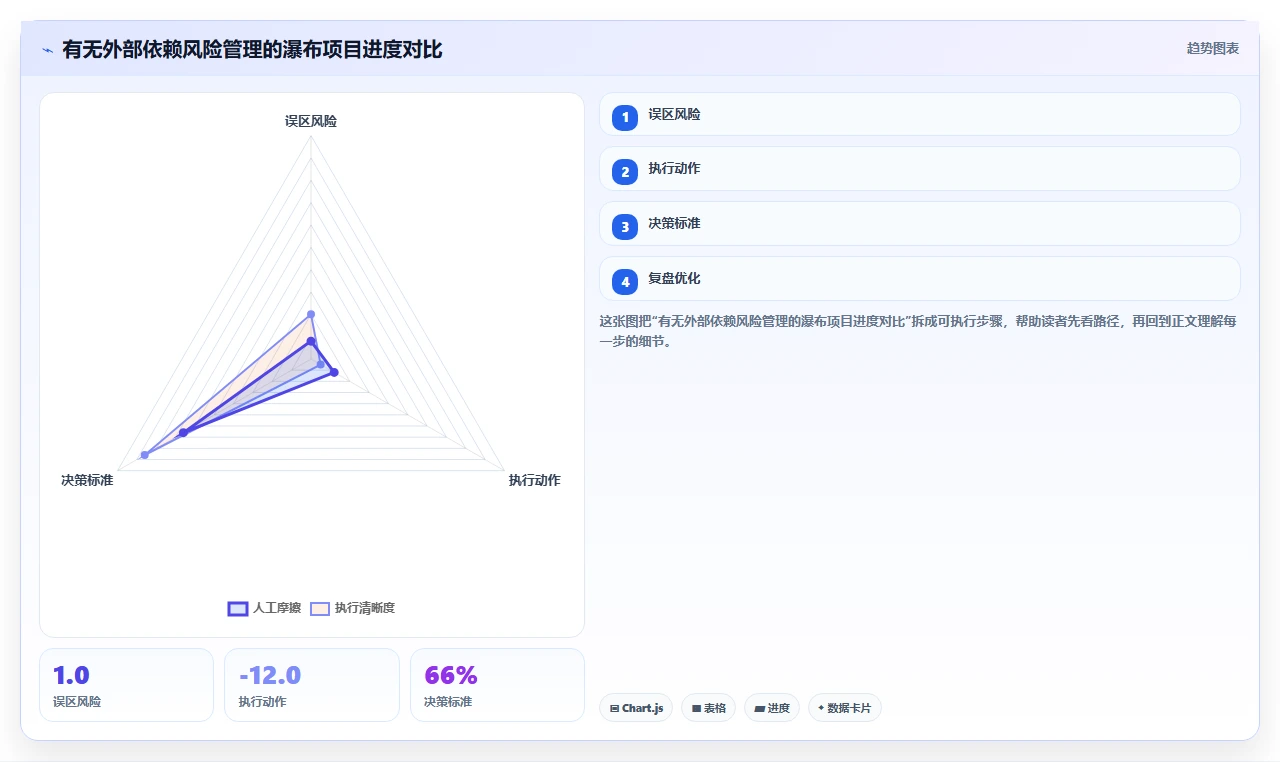Open the 66% 决策标准 data card
1280x762 pixels.
[497, 685]
